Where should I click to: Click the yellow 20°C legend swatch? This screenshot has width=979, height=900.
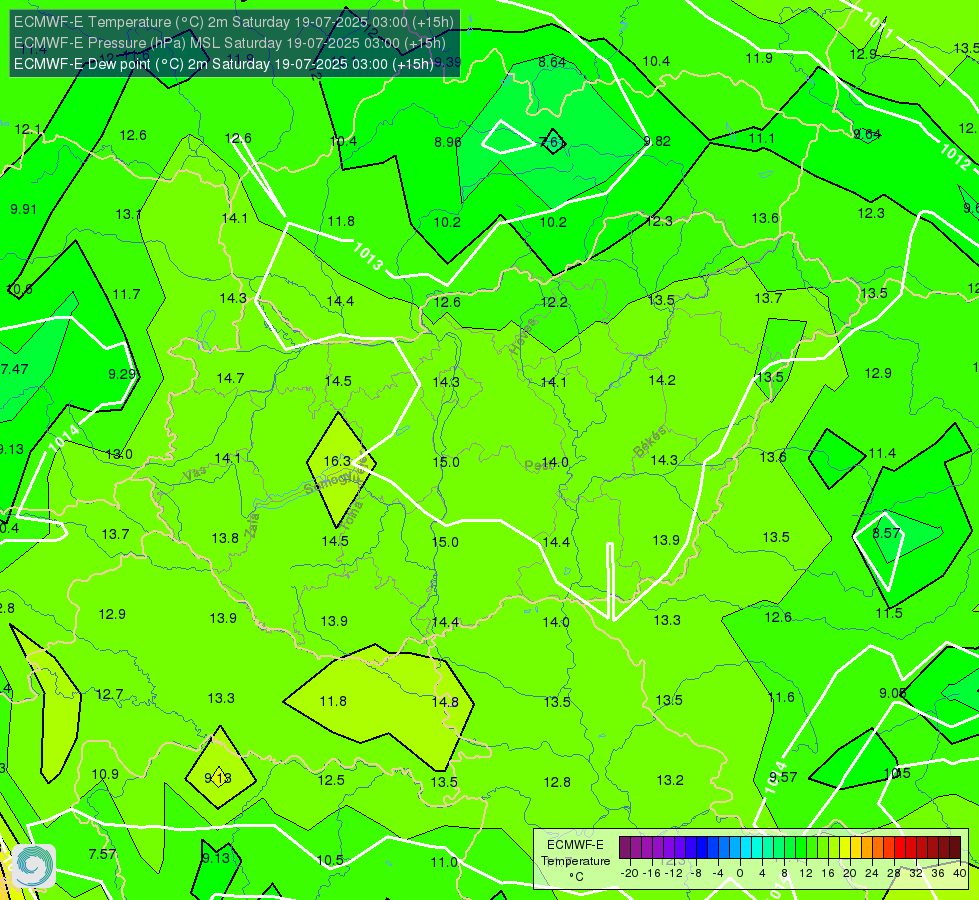pyautogui.click(x=845, y=848)
